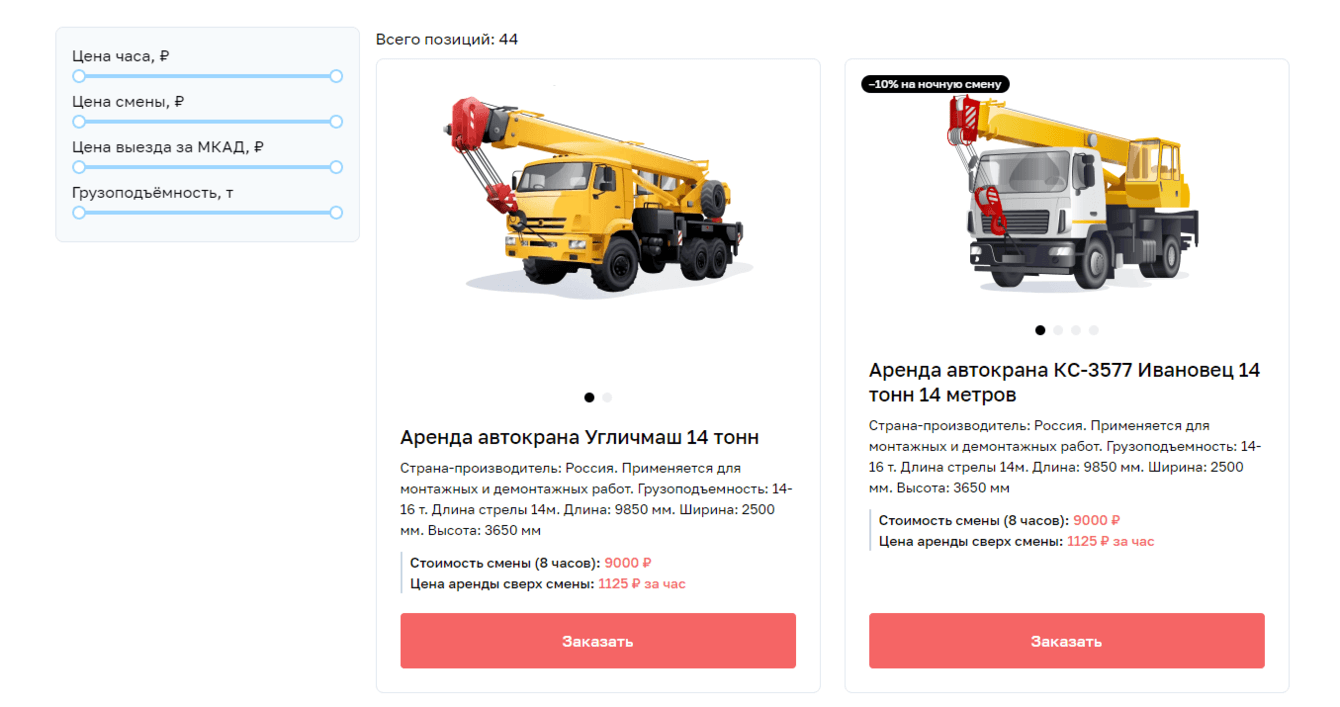The image size is (1340, 707).
Task: Select fourth image dot on Ивановец card
Action: (1094, 330)
